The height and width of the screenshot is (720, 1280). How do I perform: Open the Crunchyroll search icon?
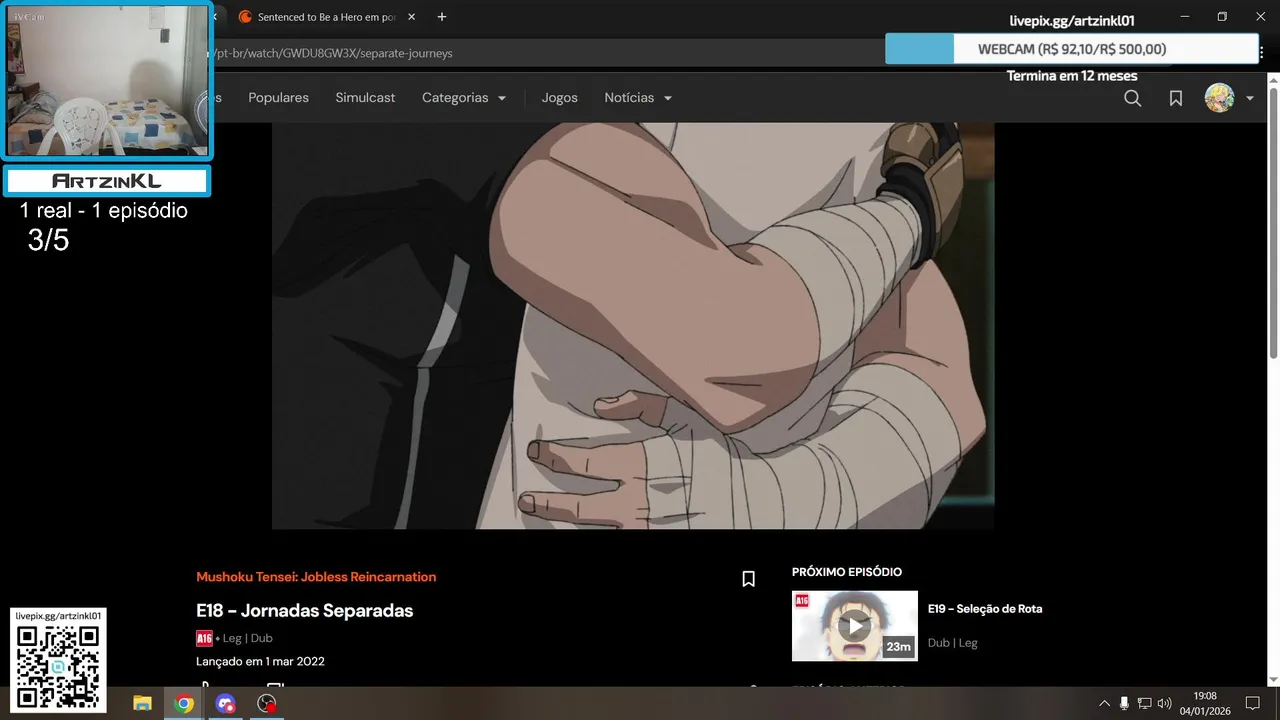pyautogui.click(x=1132, y=98)
